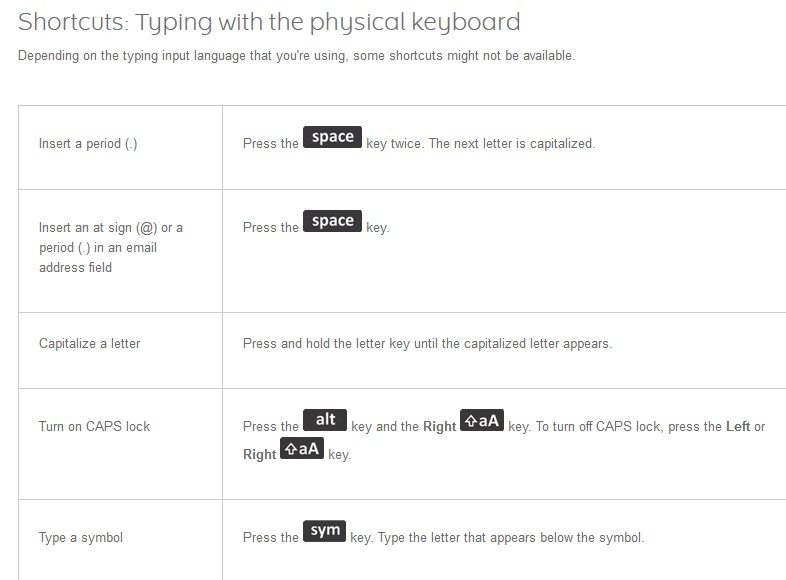The image size is (786, 580).
Task: Select the "Capitalize a letter" row label
Action: click(x=89, y=344)
